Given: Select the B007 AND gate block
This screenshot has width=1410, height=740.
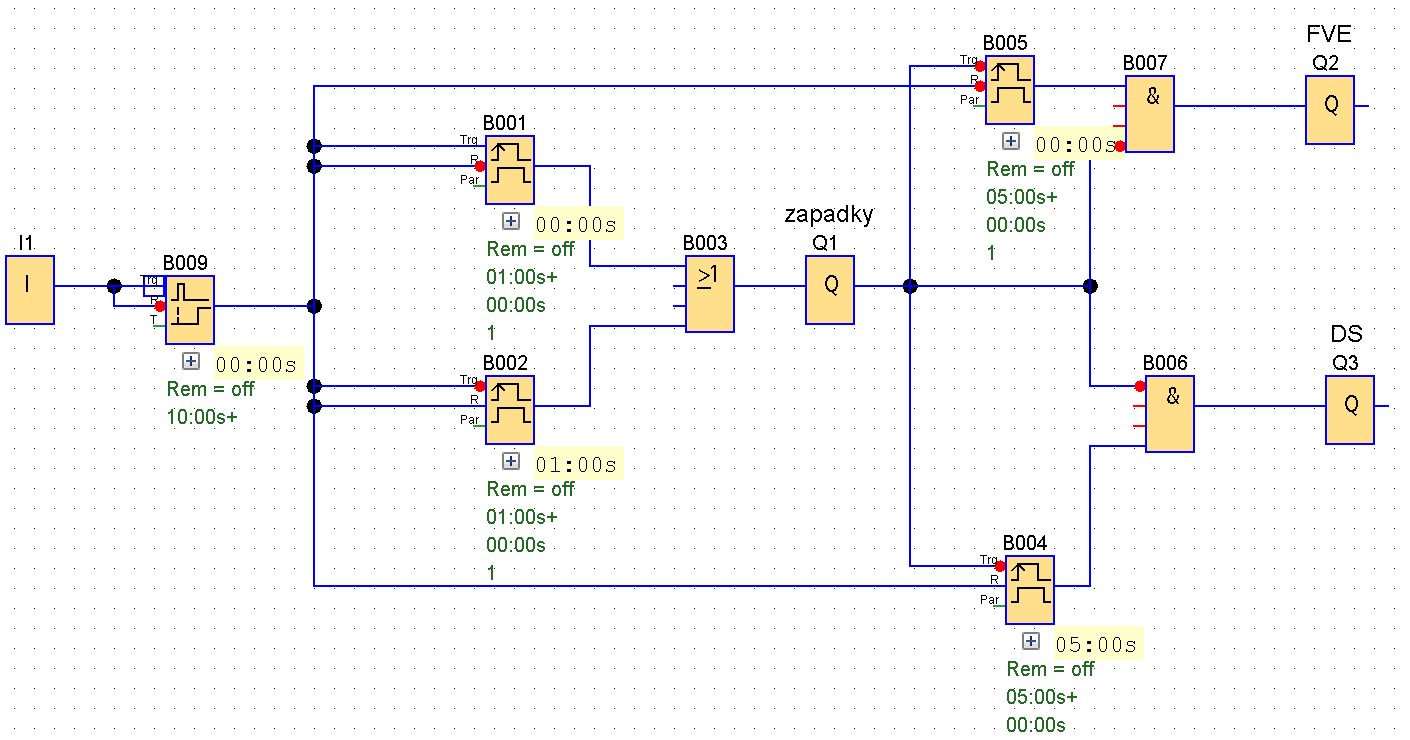Looking at the screenshot, I should [x=1150, y=114].
